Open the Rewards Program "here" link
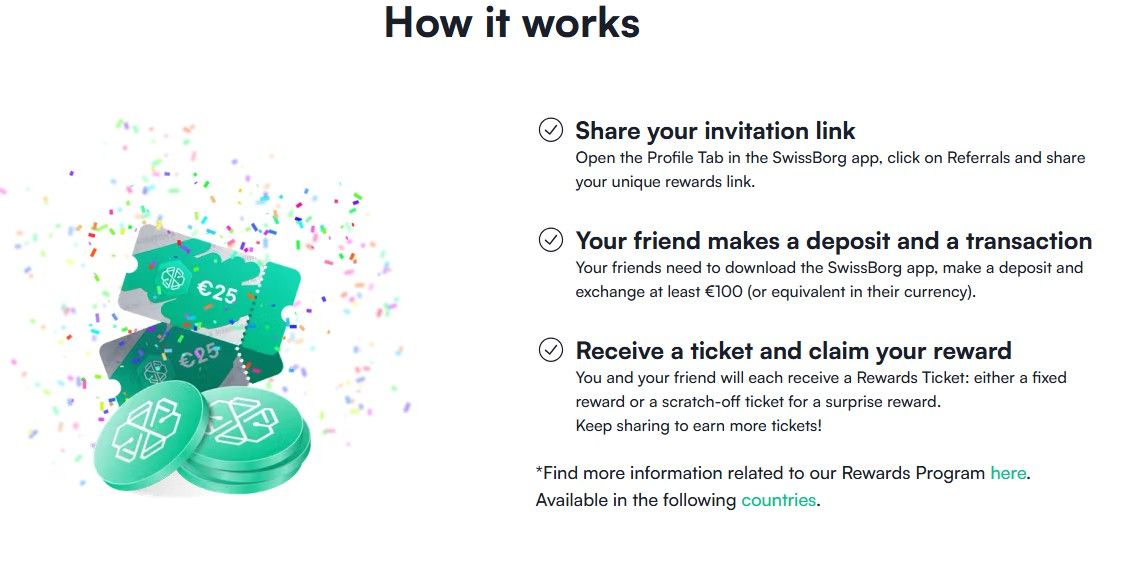The width and height of the screenshot is (1135, 574). [x=1008, y=473]
